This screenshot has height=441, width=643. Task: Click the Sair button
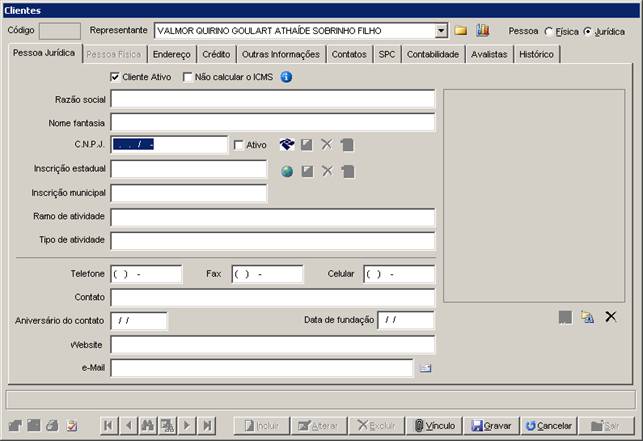point(606,425)
